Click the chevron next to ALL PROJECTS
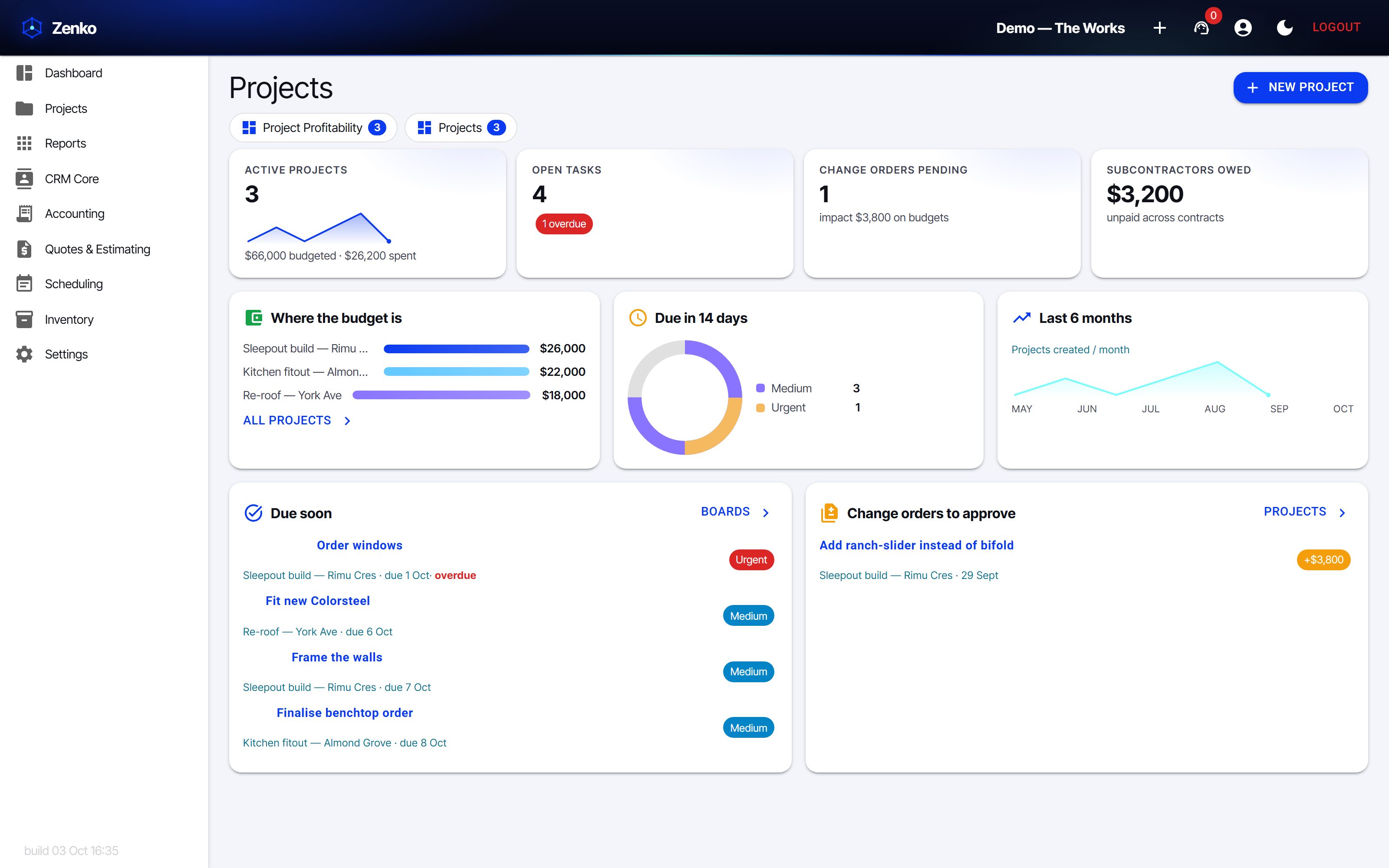 (347, 421)
